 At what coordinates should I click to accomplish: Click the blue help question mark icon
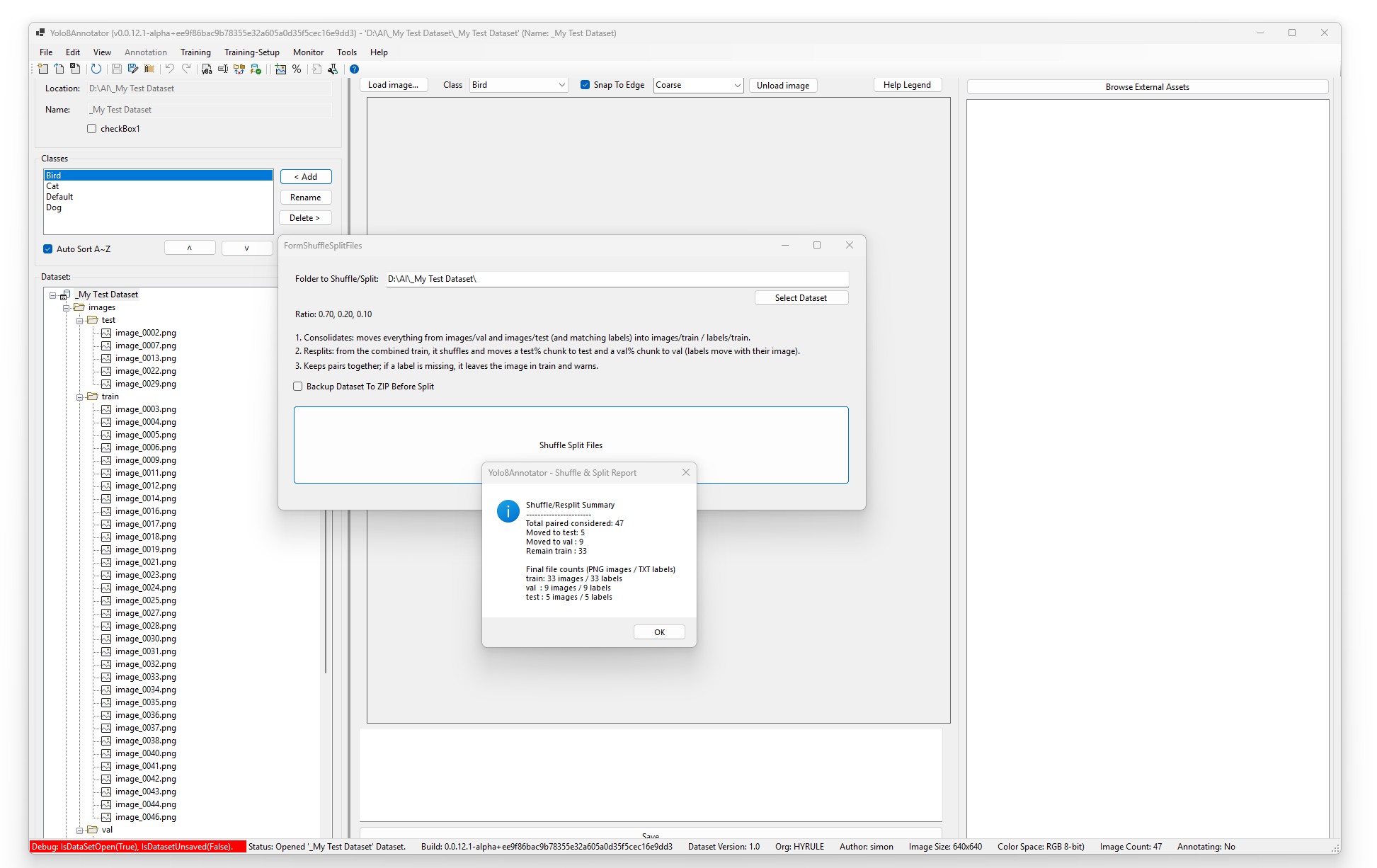coord(354,69)
